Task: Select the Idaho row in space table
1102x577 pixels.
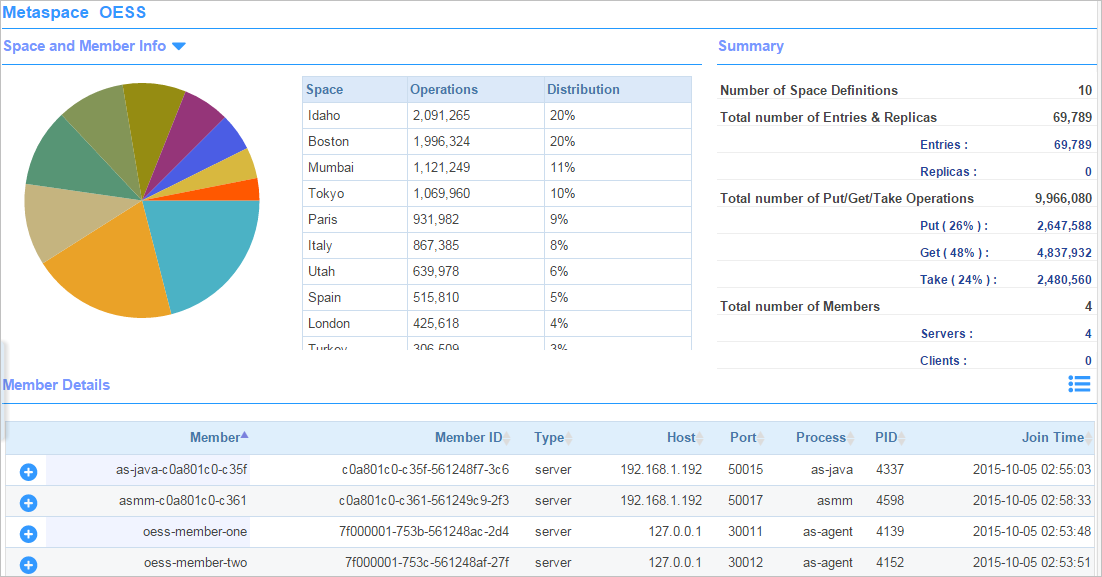Action: click(x=496, y=115)
